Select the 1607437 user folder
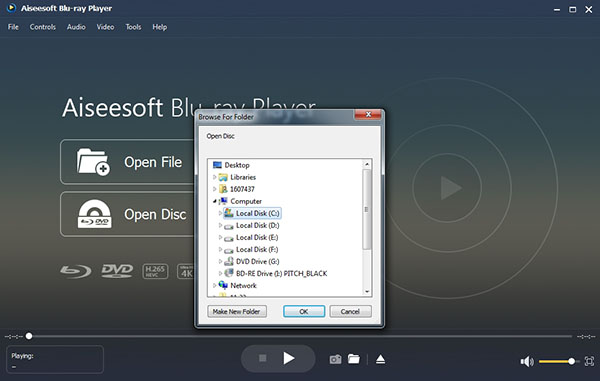 [x=242, y=189]
